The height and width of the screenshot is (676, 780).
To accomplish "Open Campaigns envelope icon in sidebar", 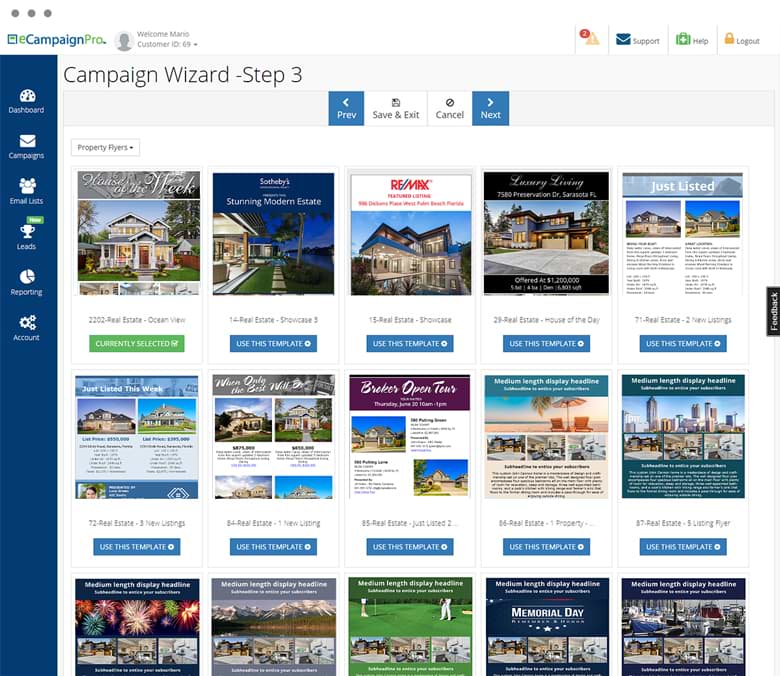I will pyautogui.click(x=27, y=141).
